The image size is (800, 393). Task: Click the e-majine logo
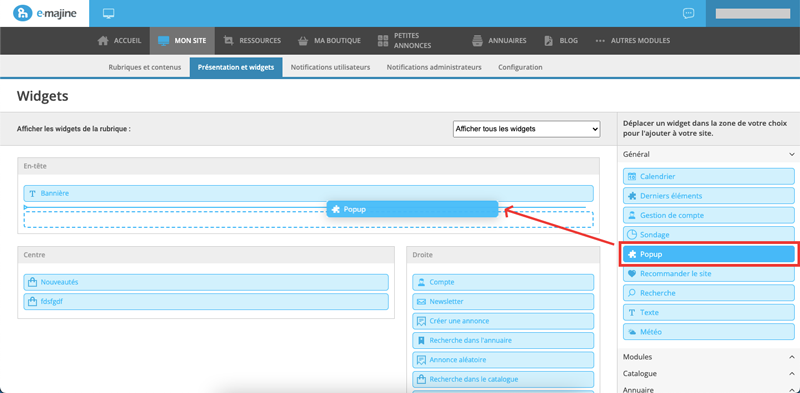tap(44, 13)
